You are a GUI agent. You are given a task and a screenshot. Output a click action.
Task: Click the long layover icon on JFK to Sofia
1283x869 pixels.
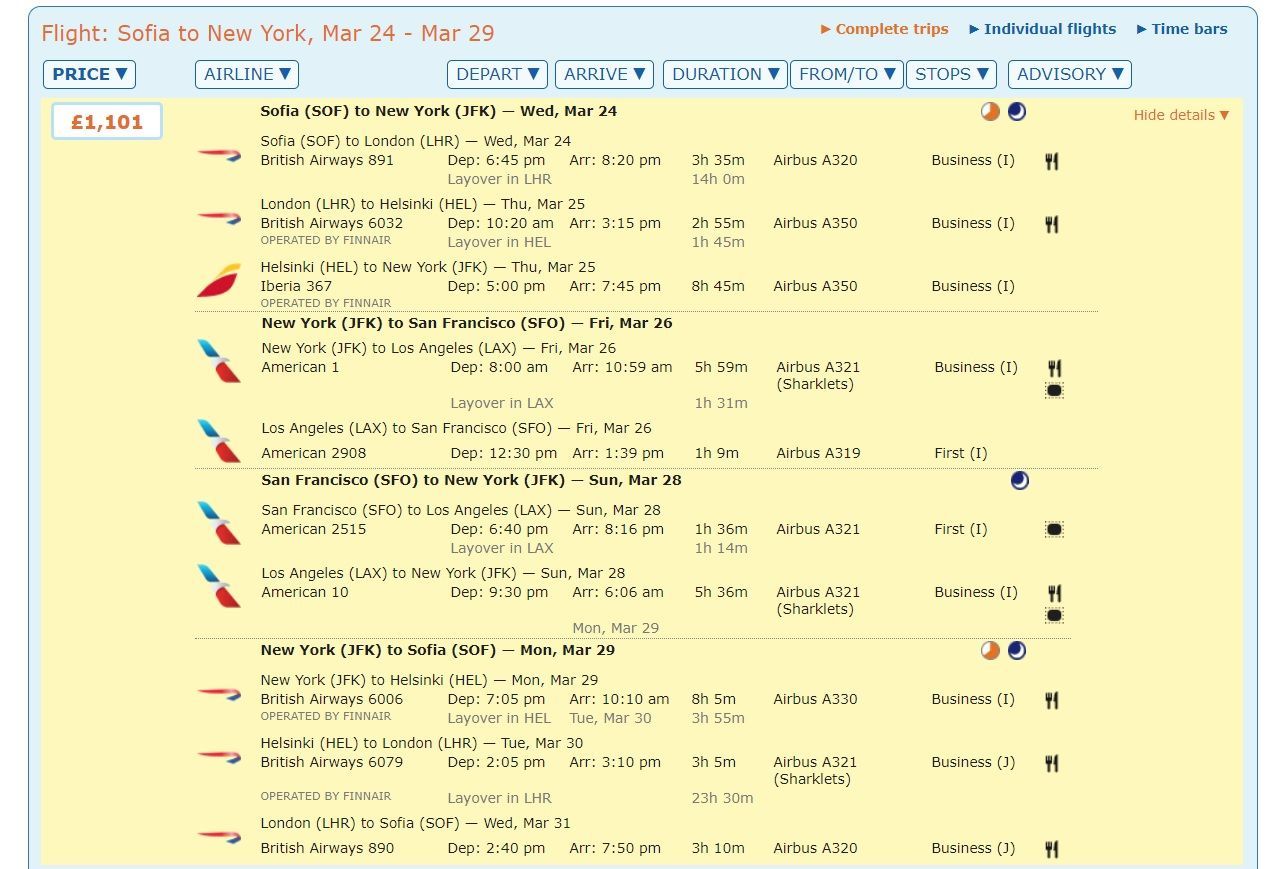(x=990, y=651)
